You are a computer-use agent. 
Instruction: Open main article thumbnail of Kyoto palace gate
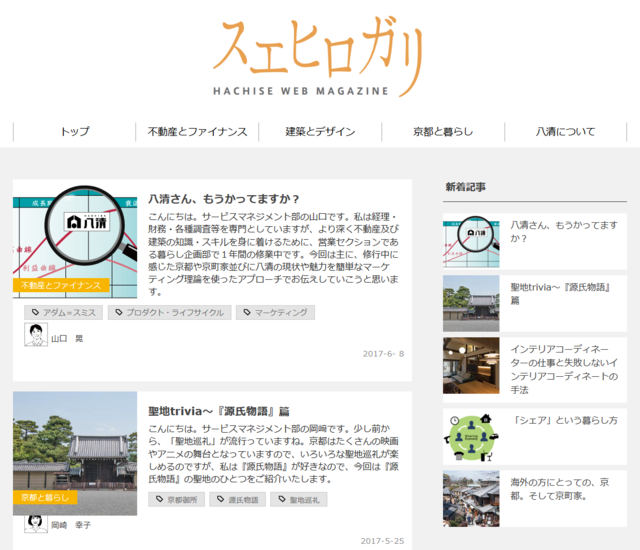pos(75,453)
